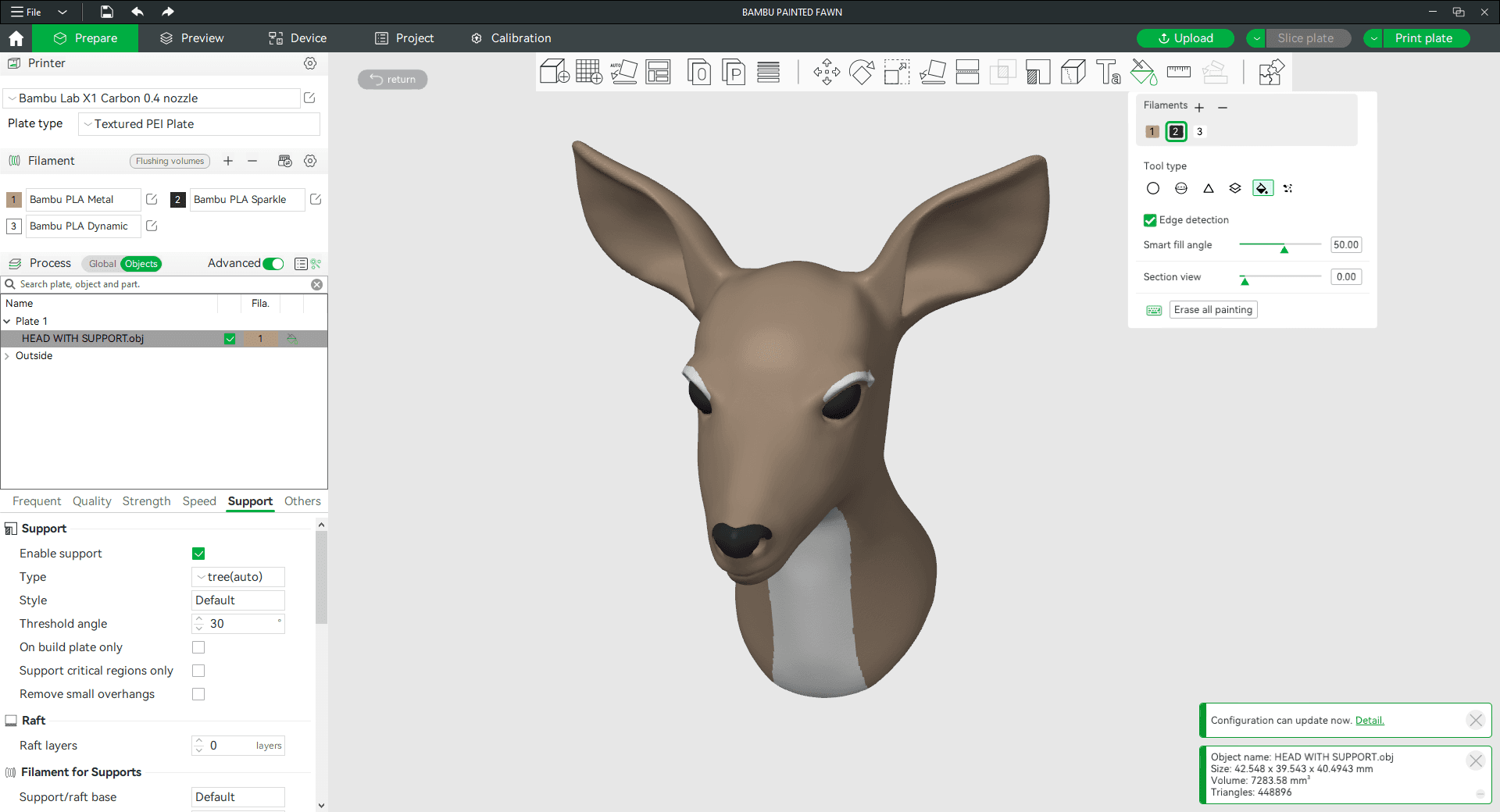
Task: Click the Flushing volumes button
Action: point(170,161)
